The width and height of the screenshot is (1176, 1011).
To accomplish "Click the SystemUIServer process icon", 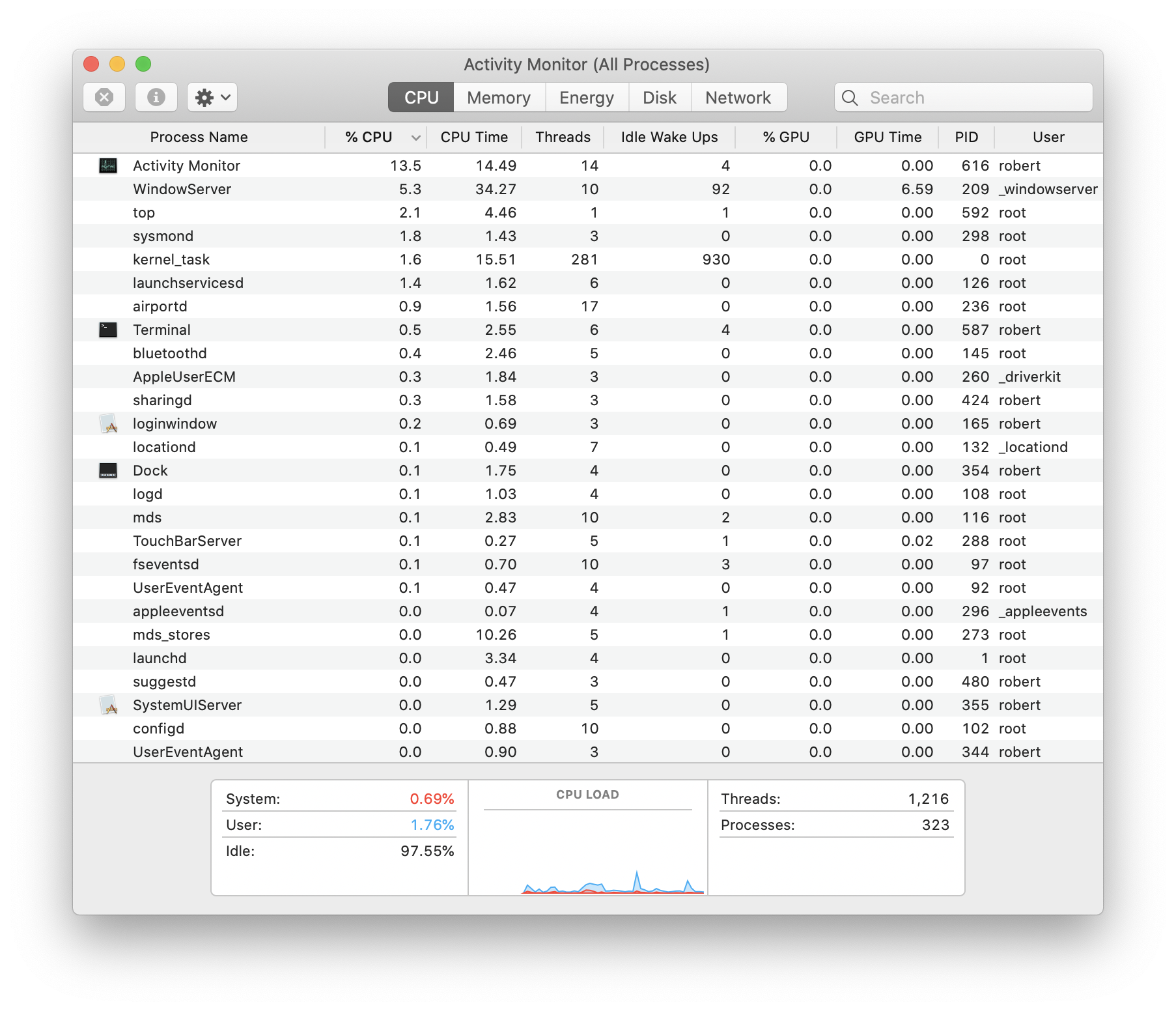I will tap(108, 705).
